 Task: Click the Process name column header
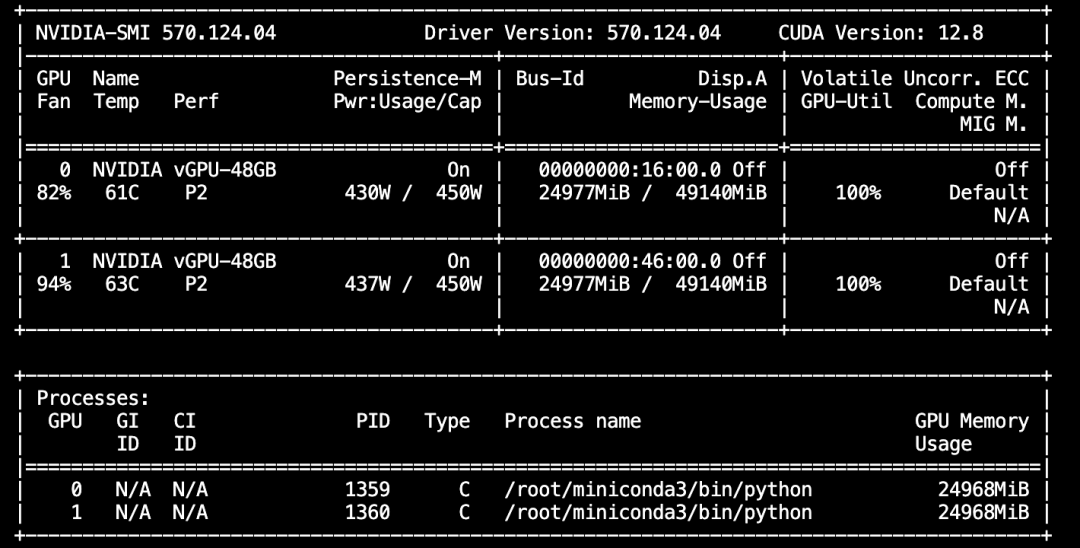572,421
